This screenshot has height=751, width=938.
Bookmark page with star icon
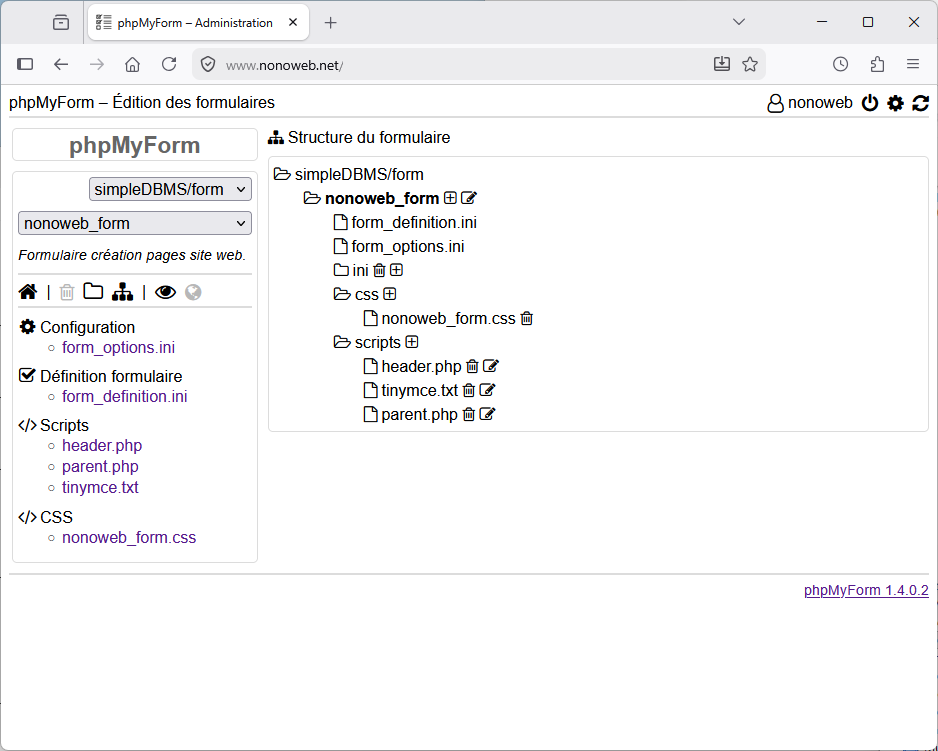[x=750, y=64]
